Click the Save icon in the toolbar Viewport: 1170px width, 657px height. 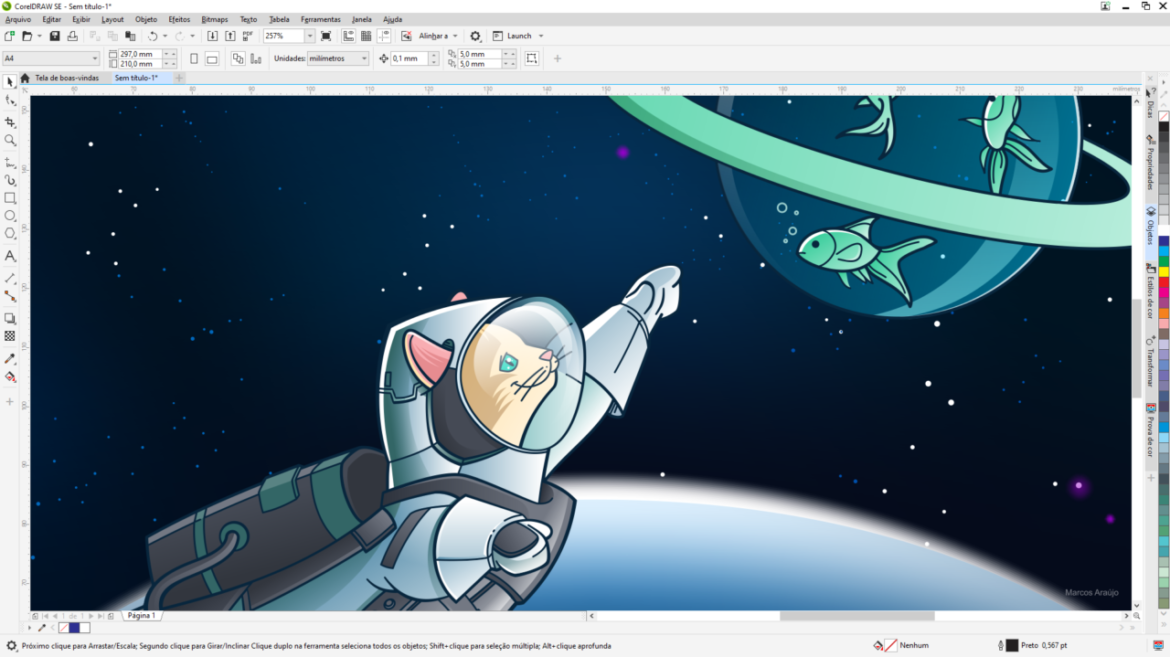pyautogui.click(x=55, y=36)
